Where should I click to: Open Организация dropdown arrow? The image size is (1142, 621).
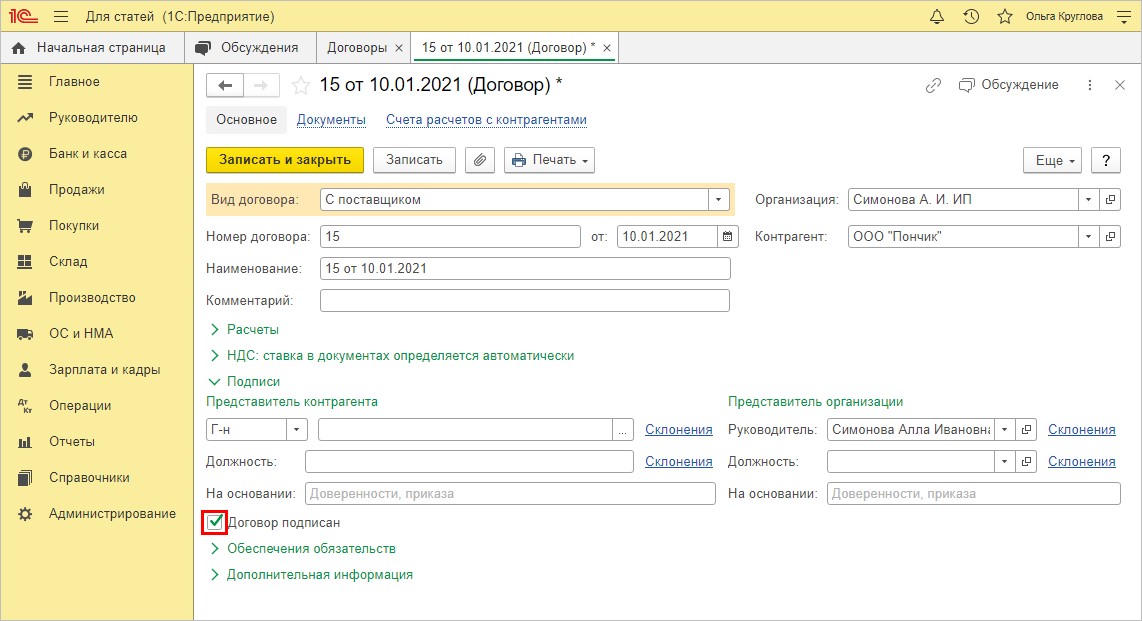pyautogui.click(x=1088, y=199)
